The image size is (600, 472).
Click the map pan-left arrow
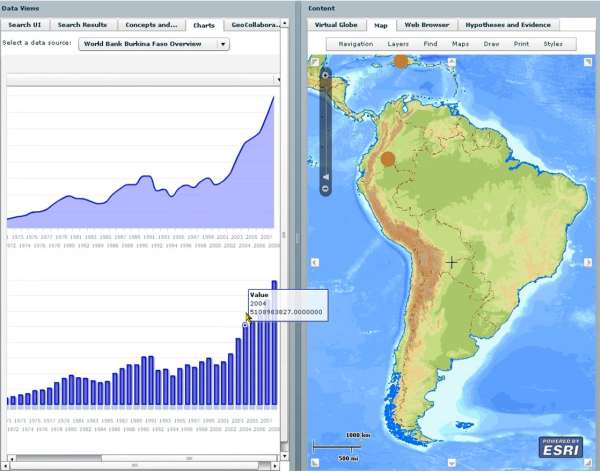(x=314, y=262)
